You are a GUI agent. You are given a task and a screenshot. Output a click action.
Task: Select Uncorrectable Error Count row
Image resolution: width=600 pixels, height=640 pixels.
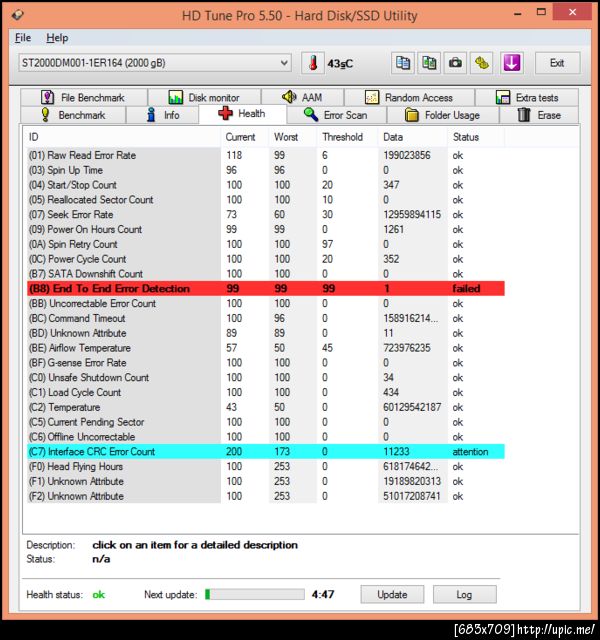266,303
